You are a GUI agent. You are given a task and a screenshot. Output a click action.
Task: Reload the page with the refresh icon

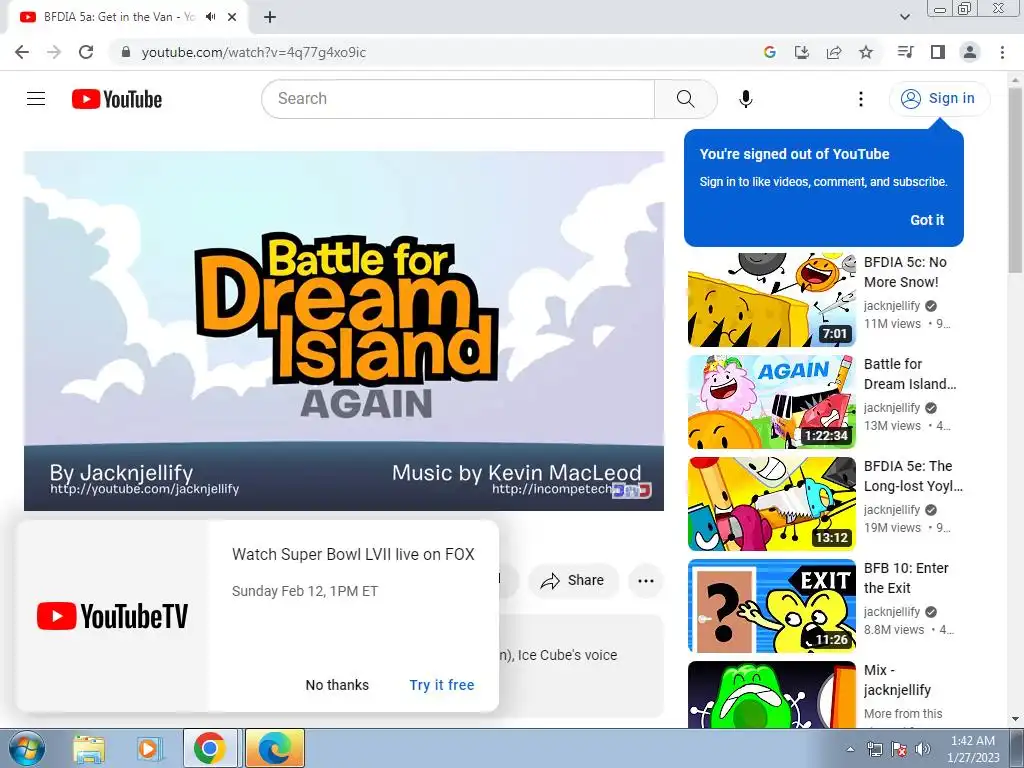point(86,52)
